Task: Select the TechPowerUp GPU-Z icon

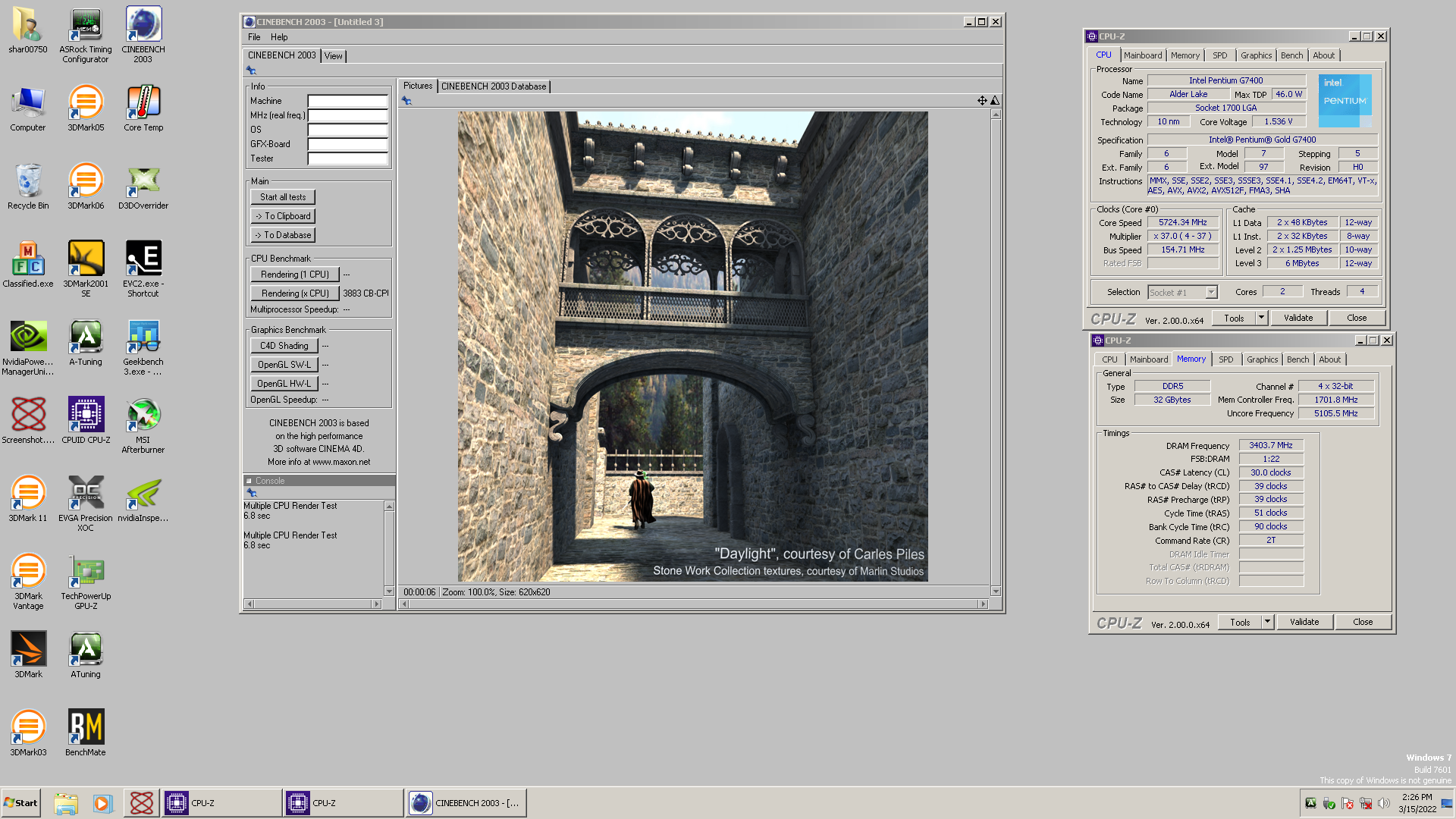Action: (x=86, y=581)
